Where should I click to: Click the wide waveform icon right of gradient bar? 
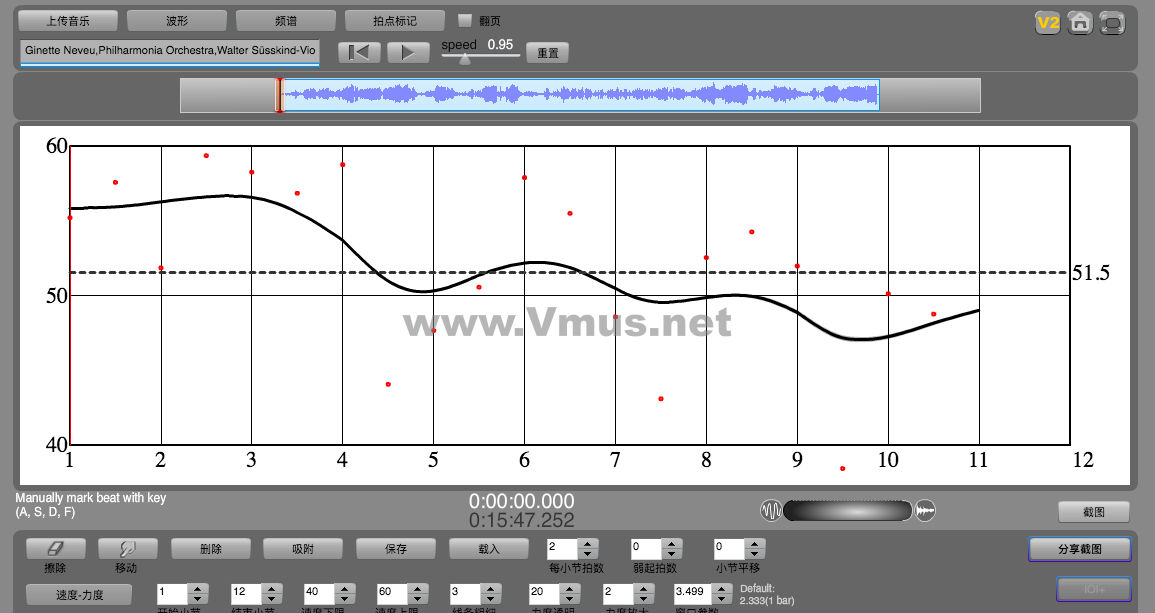point(925,511)
